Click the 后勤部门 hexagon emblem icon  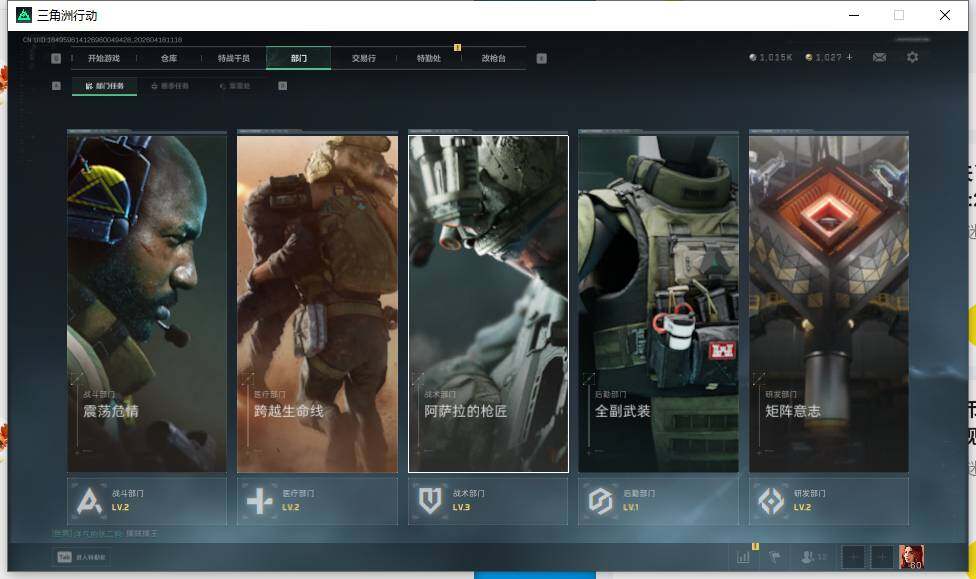coord(601,501)
